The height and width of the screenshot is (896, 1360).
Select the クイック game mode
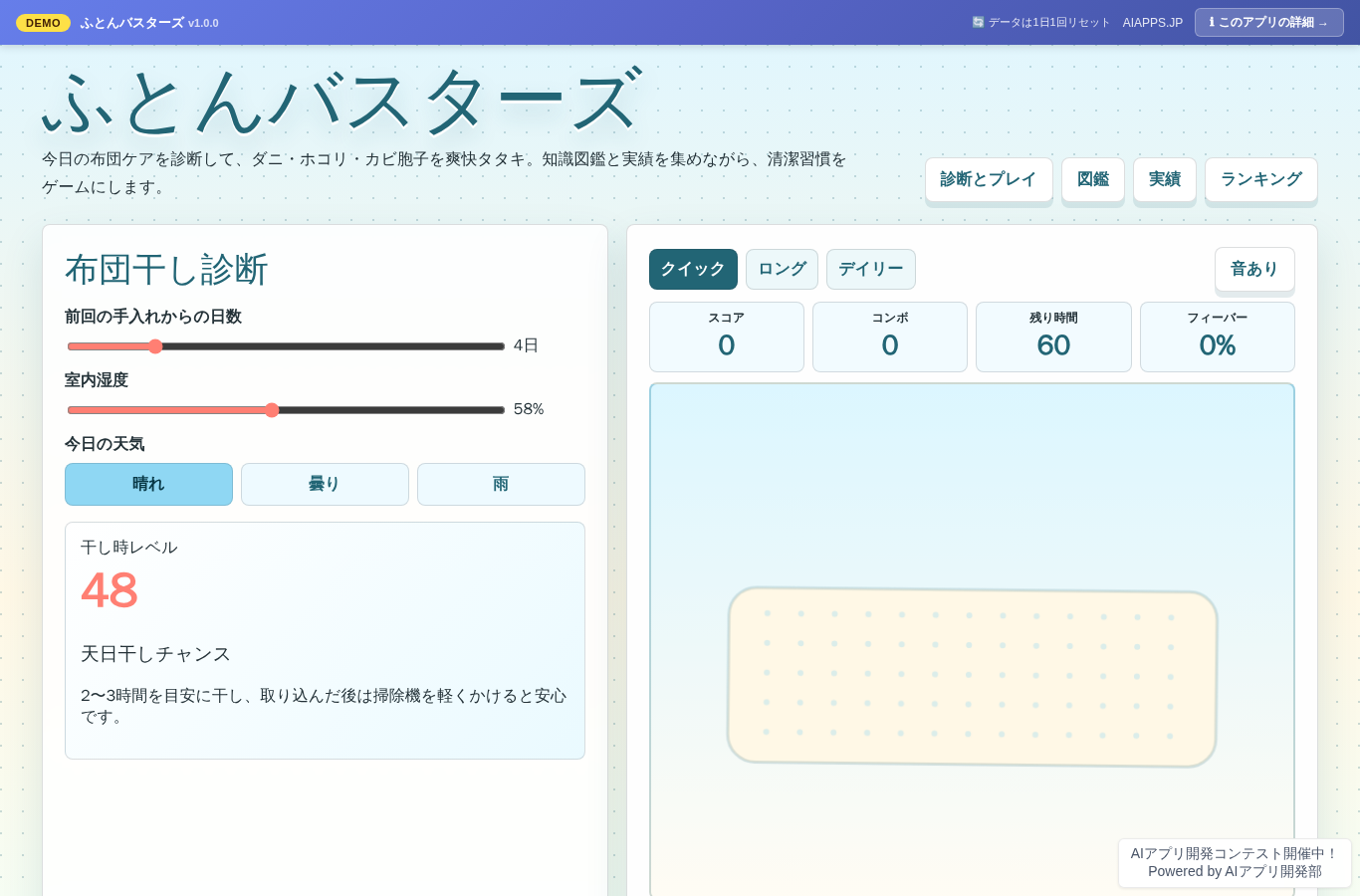click(693, 269)
